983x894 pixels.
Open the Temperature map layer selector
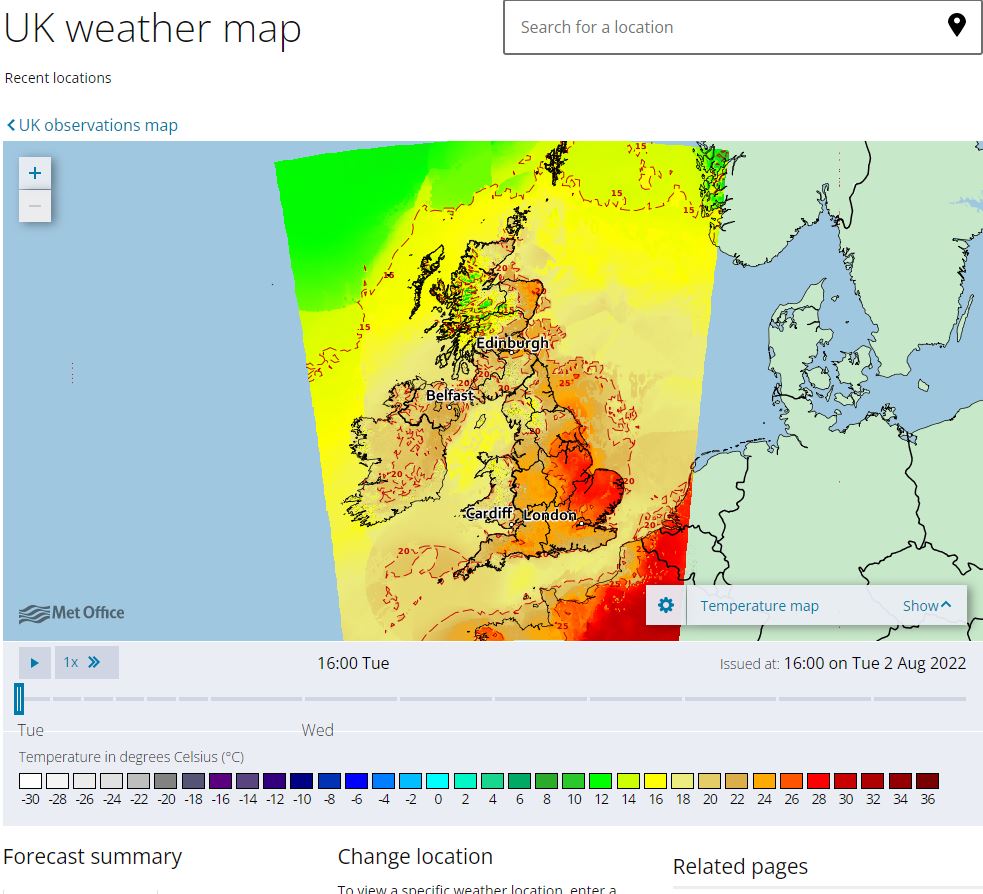[759, 606]
